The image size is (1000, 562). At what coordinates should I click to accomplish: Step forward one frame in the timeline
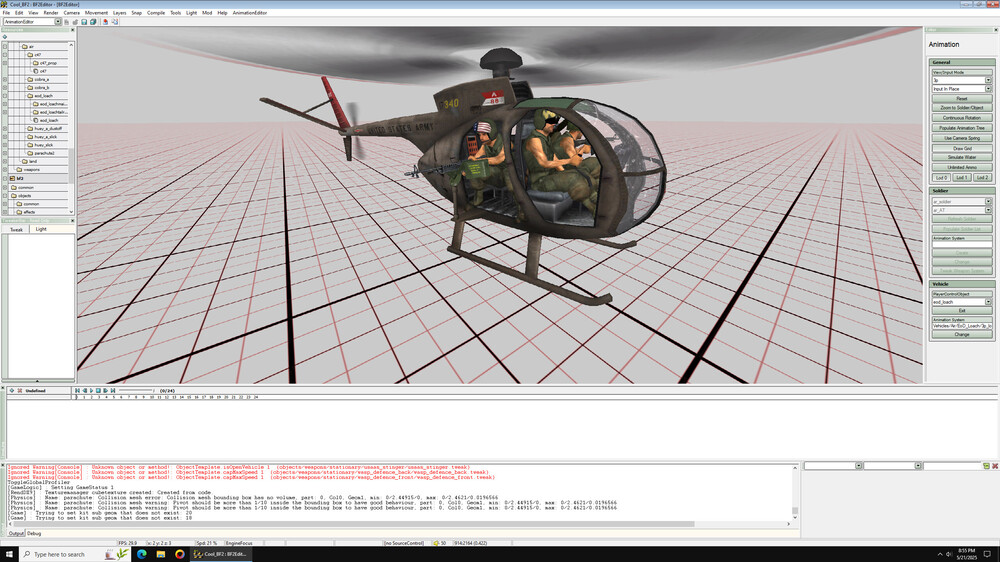105,390
